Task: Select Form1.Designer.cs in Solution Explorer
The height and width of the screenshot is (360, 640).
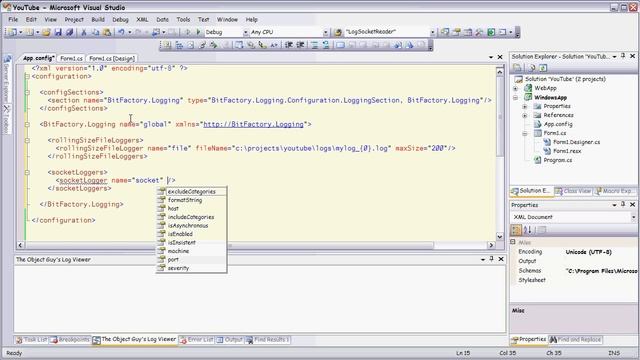Action: pos(576,142)
